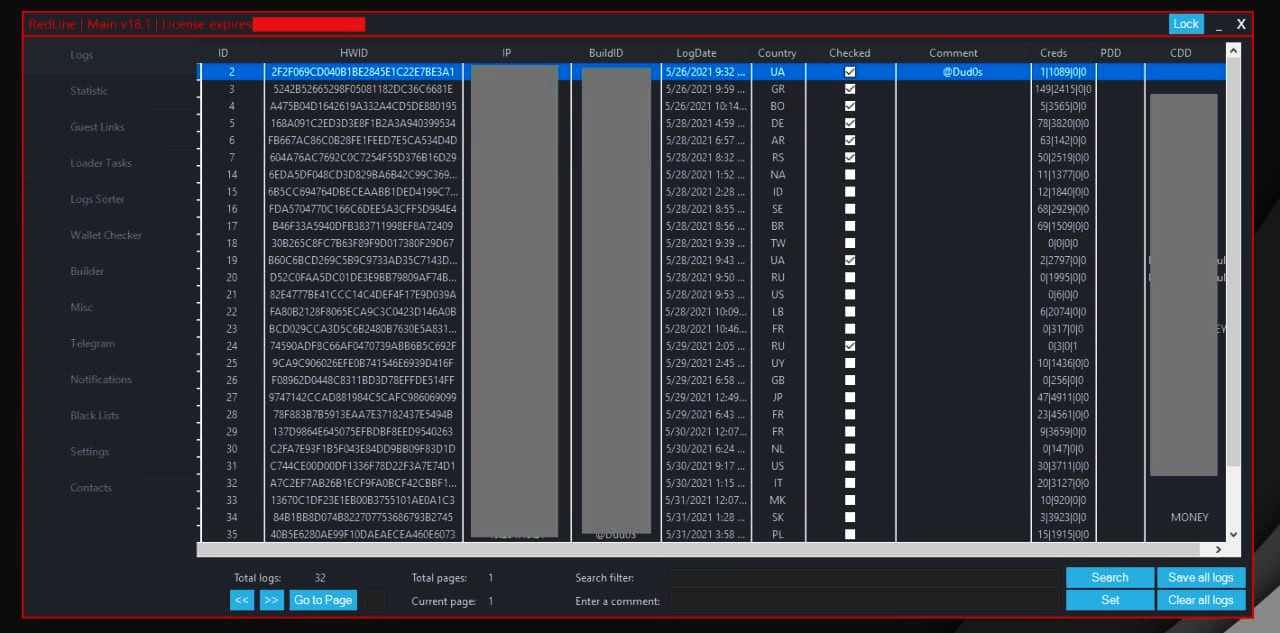
Task: Click the Search button
Action: (1109, 577)
